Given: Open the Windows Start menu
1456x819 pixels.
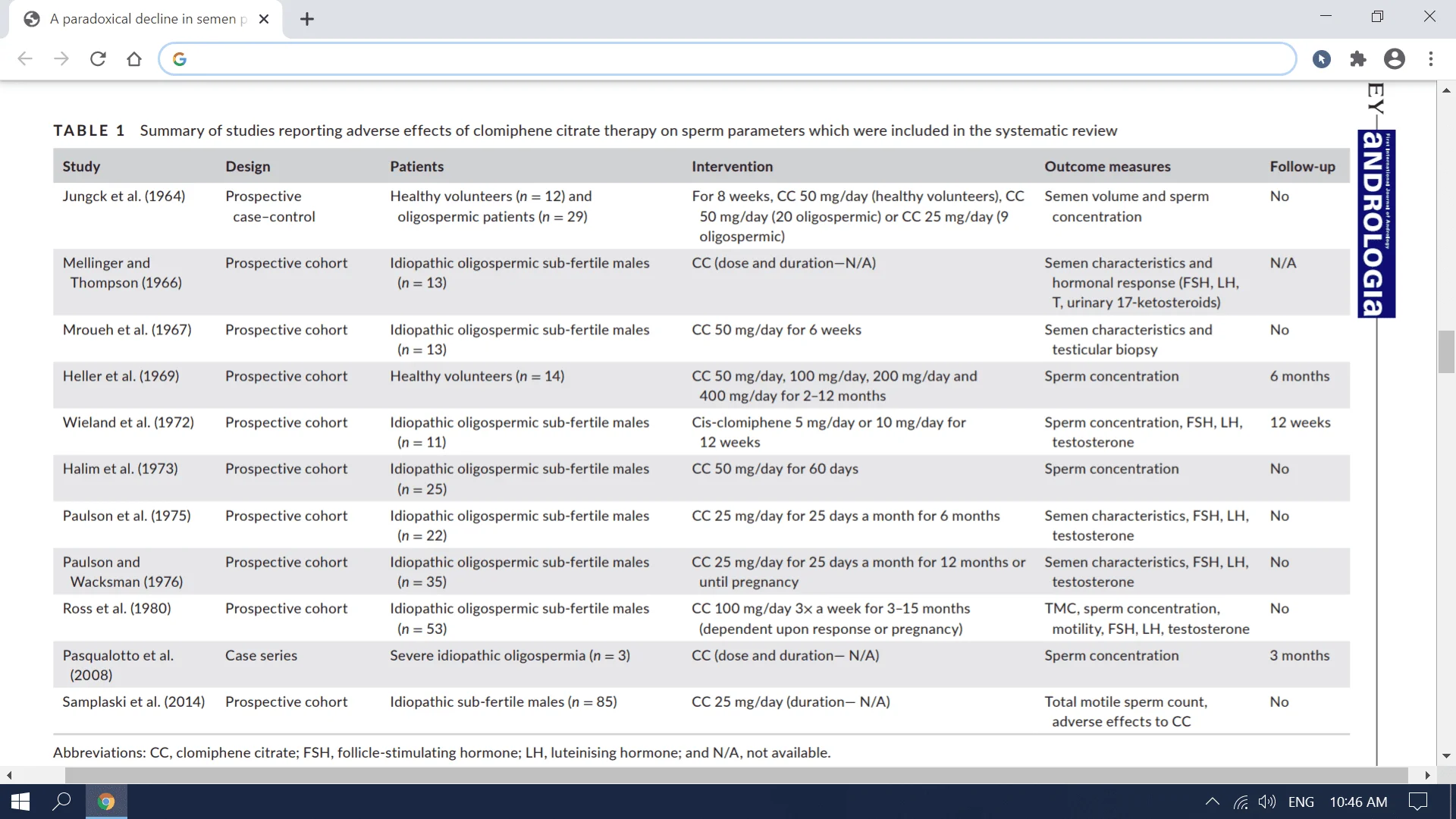Looking at the screenshot, I should [20, 802].
